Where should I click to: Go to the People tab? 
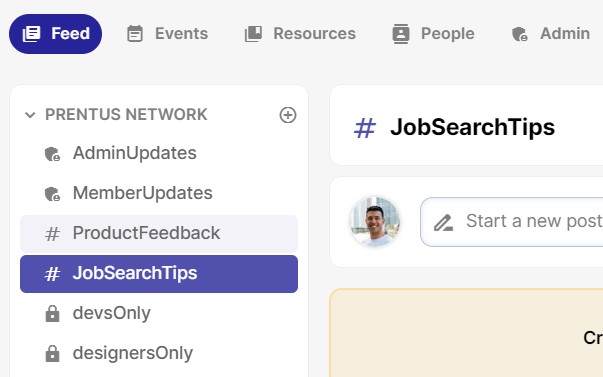433,34
